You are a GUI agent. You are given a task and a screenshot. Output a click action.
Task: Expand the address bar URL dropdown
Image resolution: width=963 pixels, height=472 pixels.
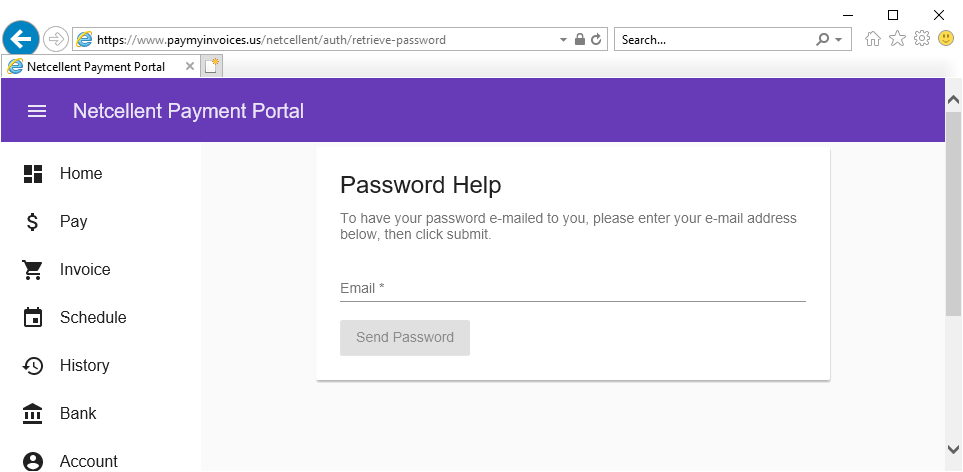pos(562,40)
